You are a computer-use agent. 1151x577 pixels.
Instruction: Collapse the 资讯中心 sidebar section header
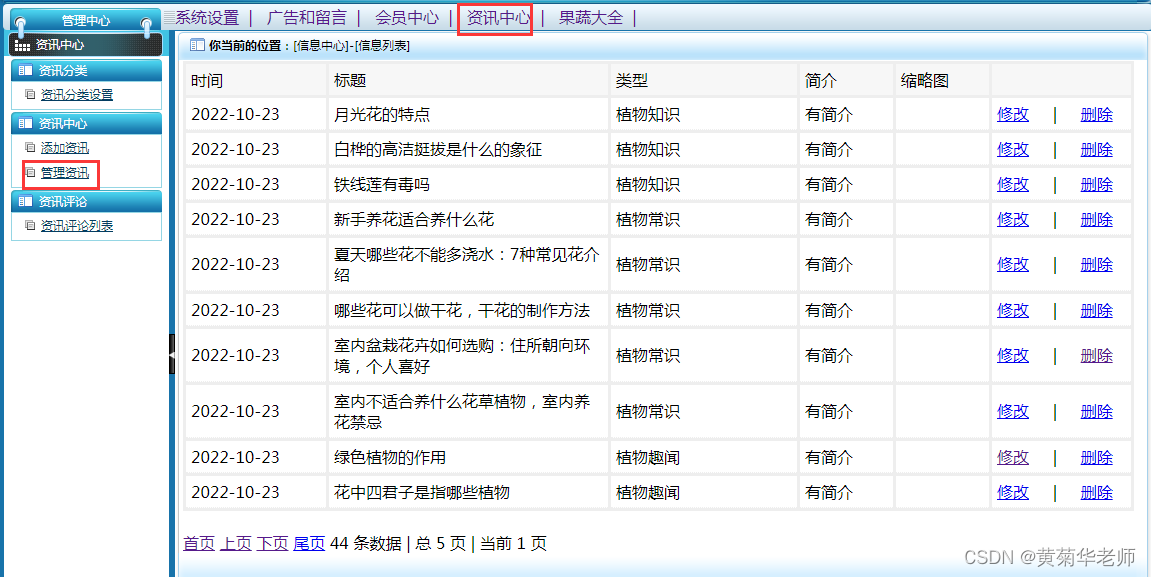click(87, 123)
